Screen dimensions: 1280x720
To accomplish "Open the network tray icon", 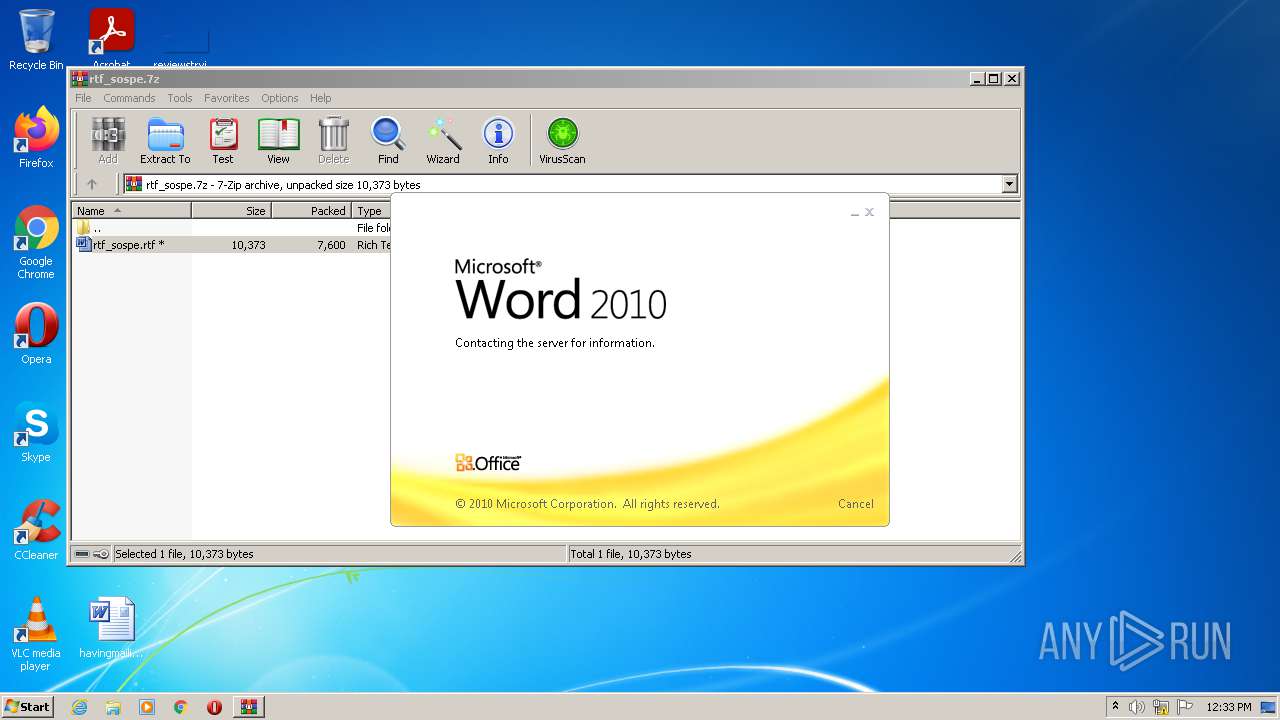I will click(x=1161, y=707).
